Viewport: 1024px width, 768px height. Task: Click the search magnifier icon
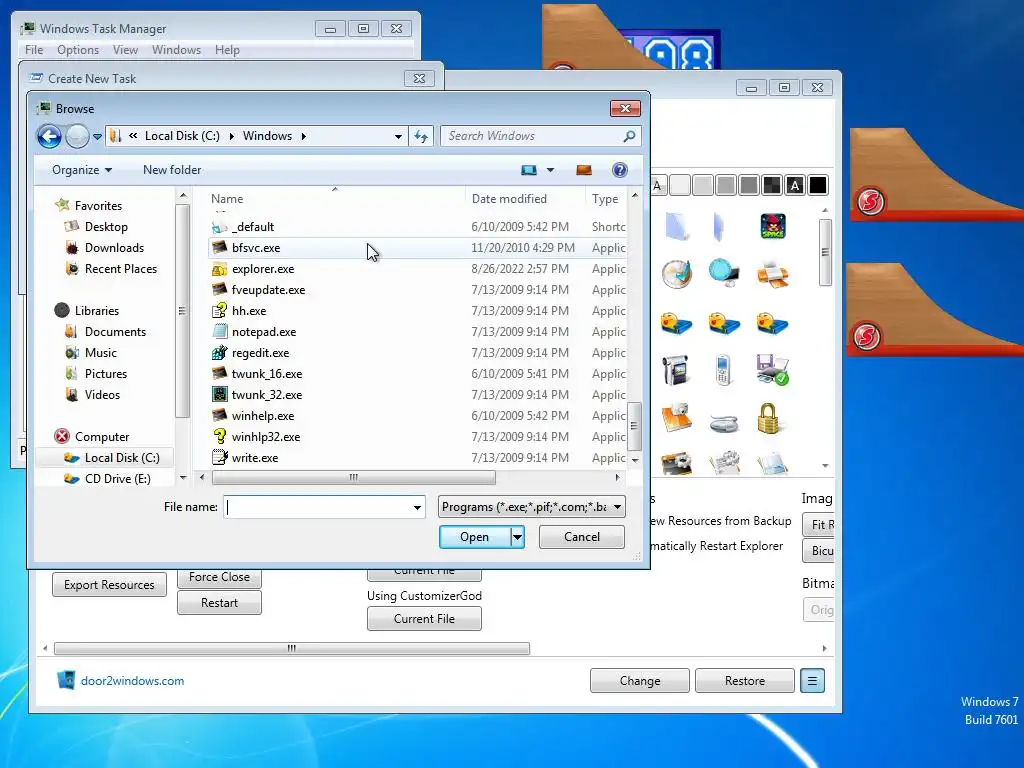tap(629, 136)
